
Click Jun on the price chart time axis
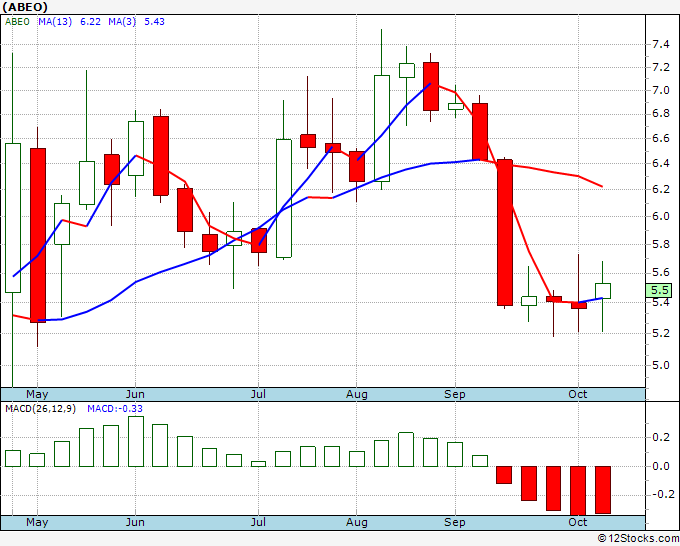click(x=135, y=394)
